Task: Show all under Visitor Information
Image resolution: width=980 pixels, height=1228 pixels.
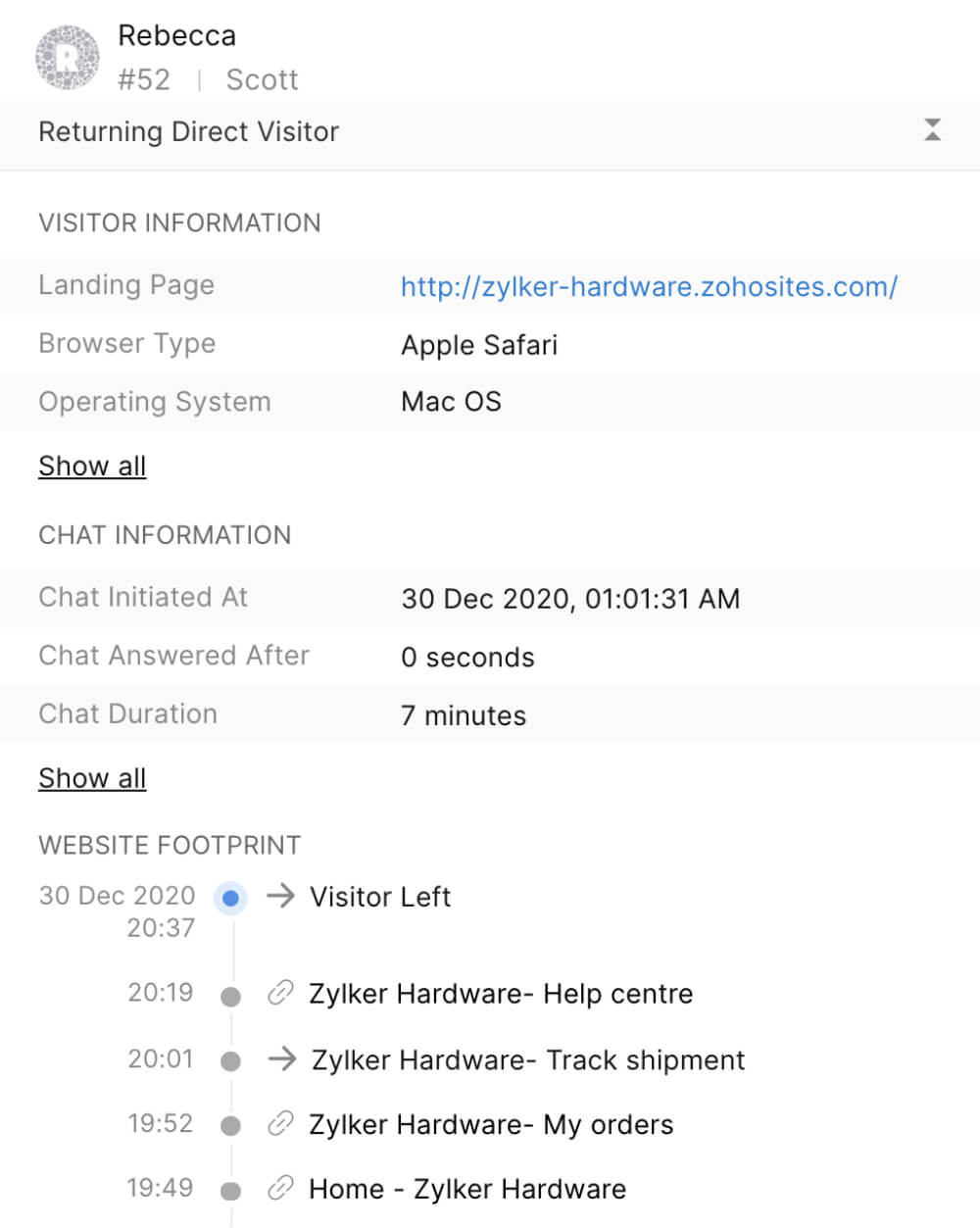Action: pos(92,466)
